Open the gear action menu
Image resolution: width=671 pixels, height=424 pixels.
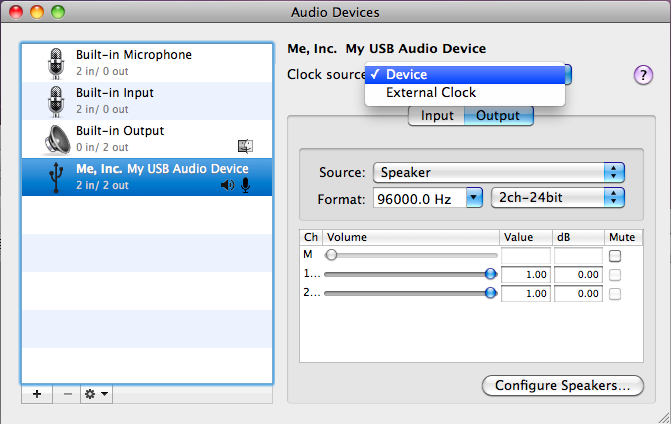[96, 394]
